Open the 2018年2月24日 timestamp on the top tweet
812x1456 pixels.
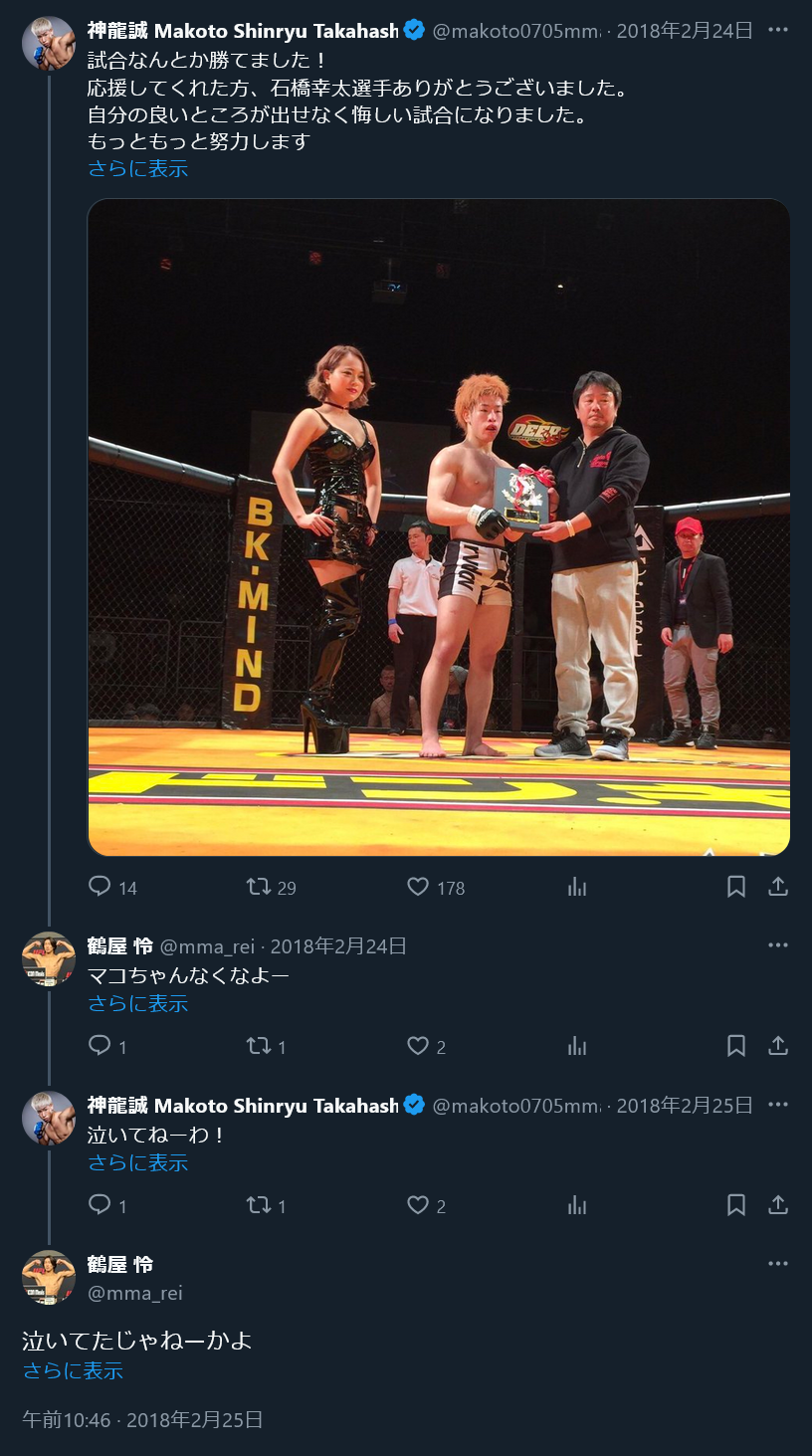(685, 30)
